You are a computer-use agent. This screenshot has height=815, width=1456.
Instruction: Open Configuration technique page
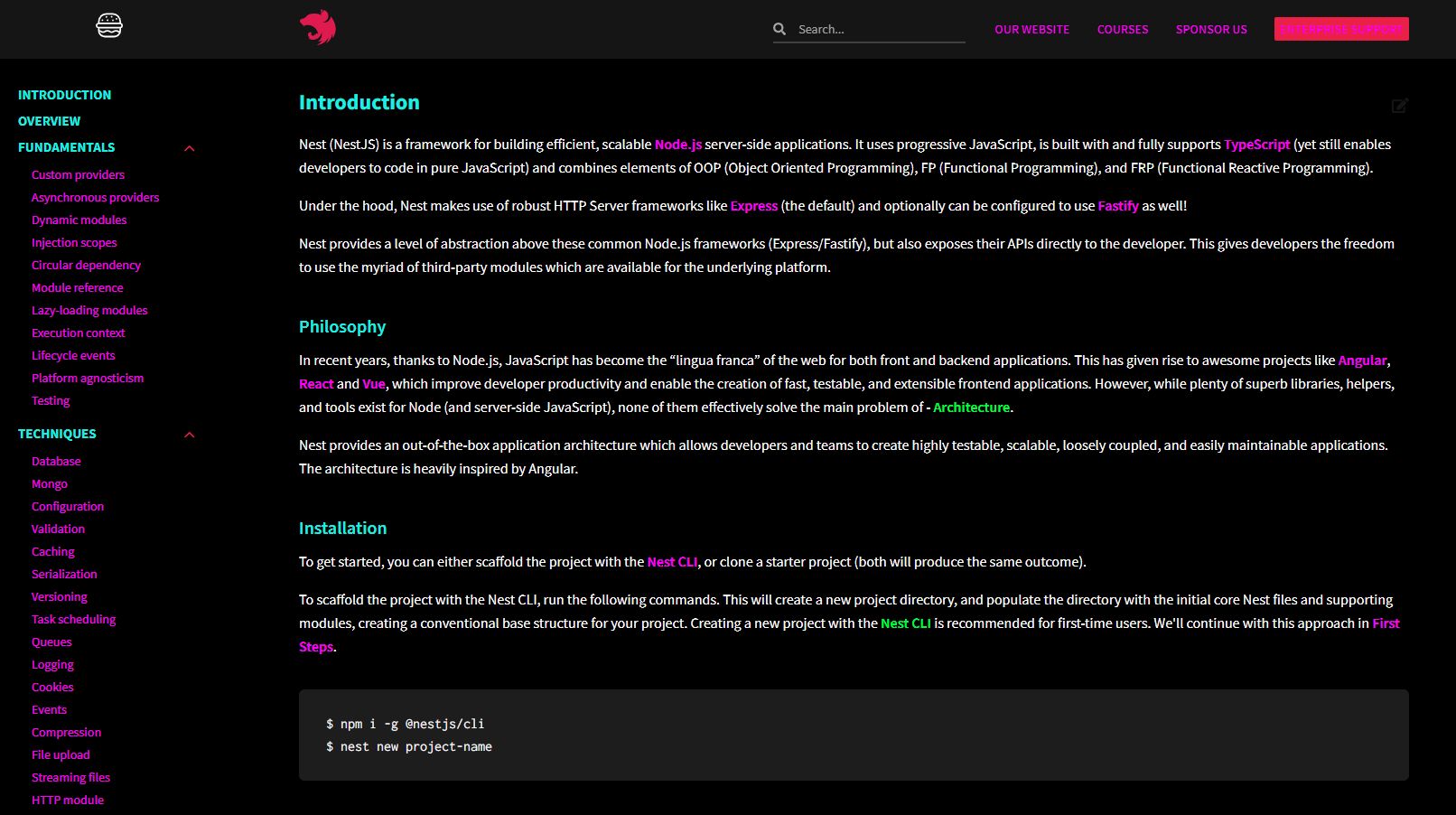coord(68,506)
